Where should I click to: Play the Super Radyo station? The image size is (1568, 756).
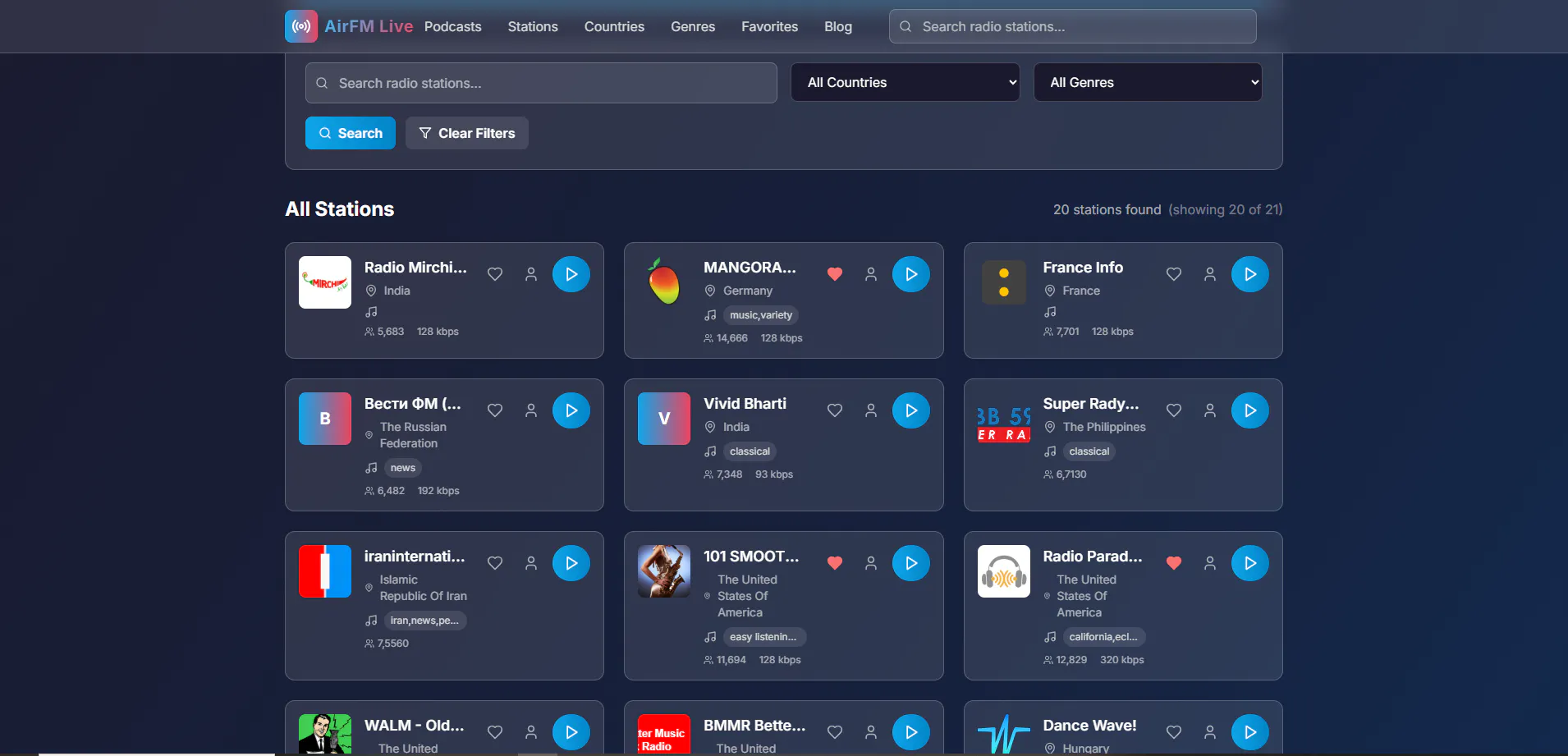click(x=1250, y=410)
